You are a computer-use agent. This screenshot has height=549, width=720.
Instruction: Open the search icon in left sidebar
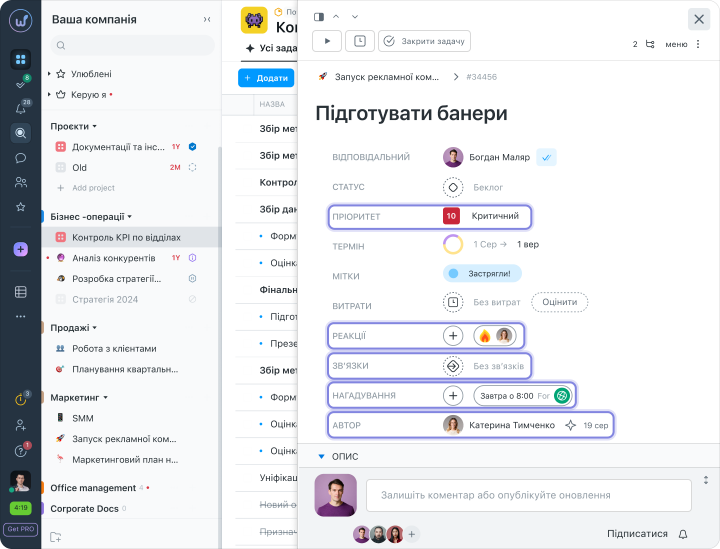pos(20,133)
